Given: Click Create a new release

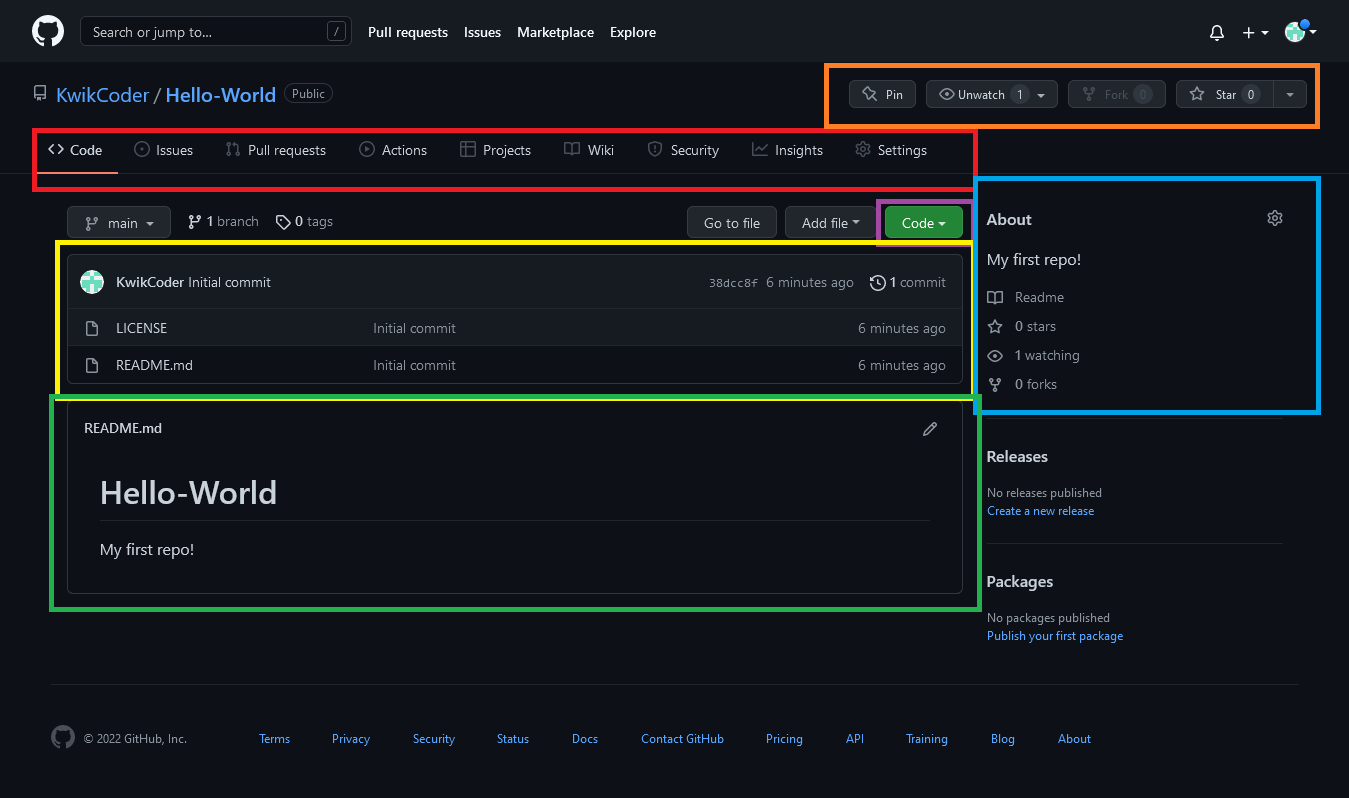Looking at the screenshot, I should [1040, 511].
